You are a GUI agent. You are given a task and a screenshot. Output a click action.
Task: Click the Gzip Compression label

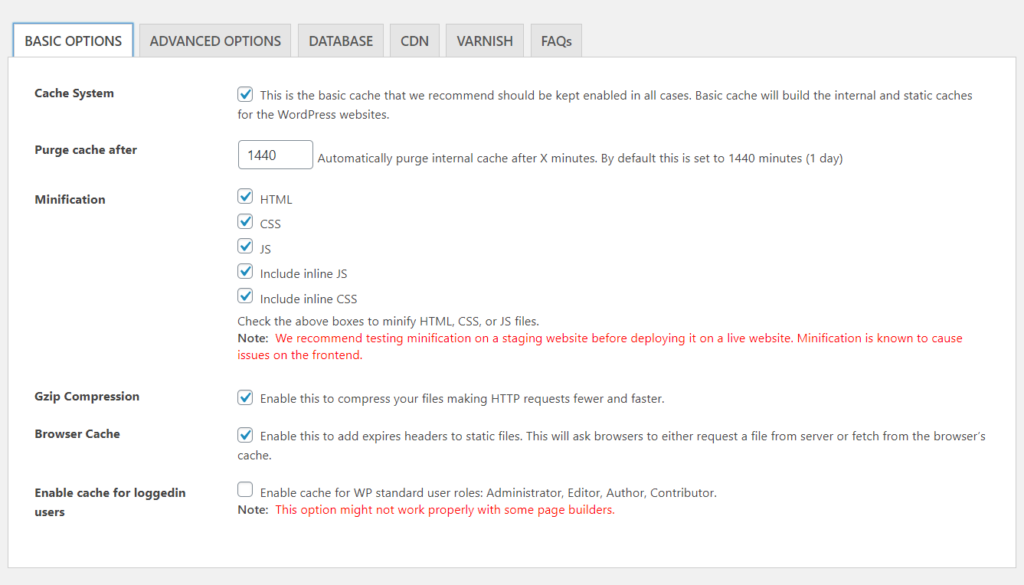pos(87,397)
